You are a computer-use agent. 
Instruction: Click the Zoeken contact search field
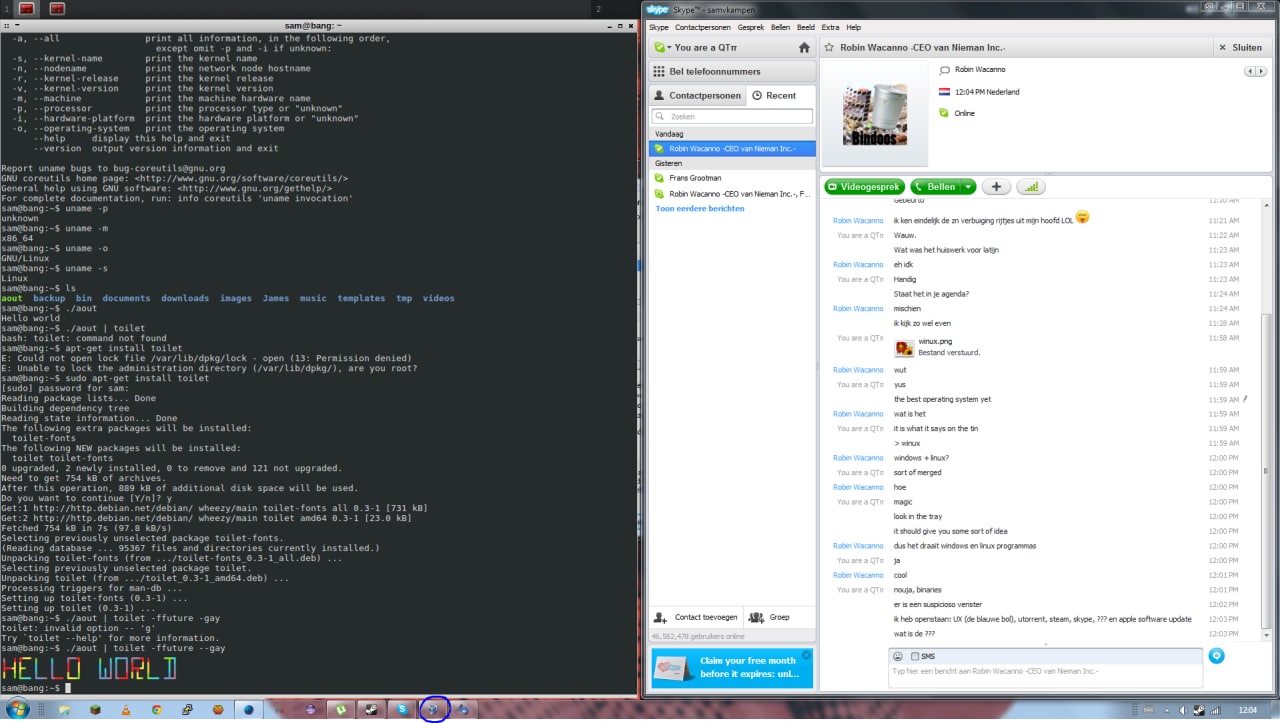[732, 117]
